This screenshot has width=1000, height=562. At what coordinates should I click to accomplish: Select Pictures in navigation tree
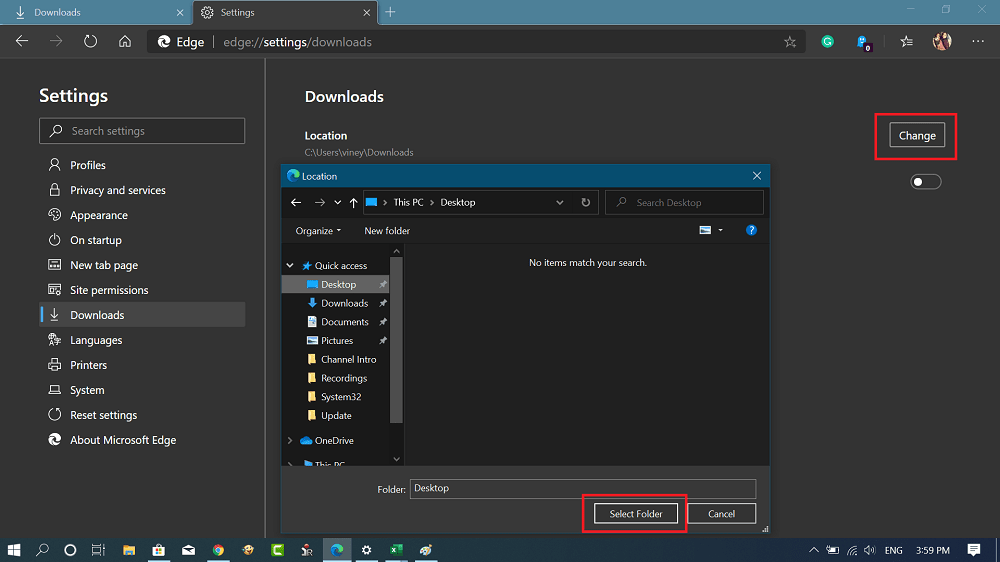point(335,341)
